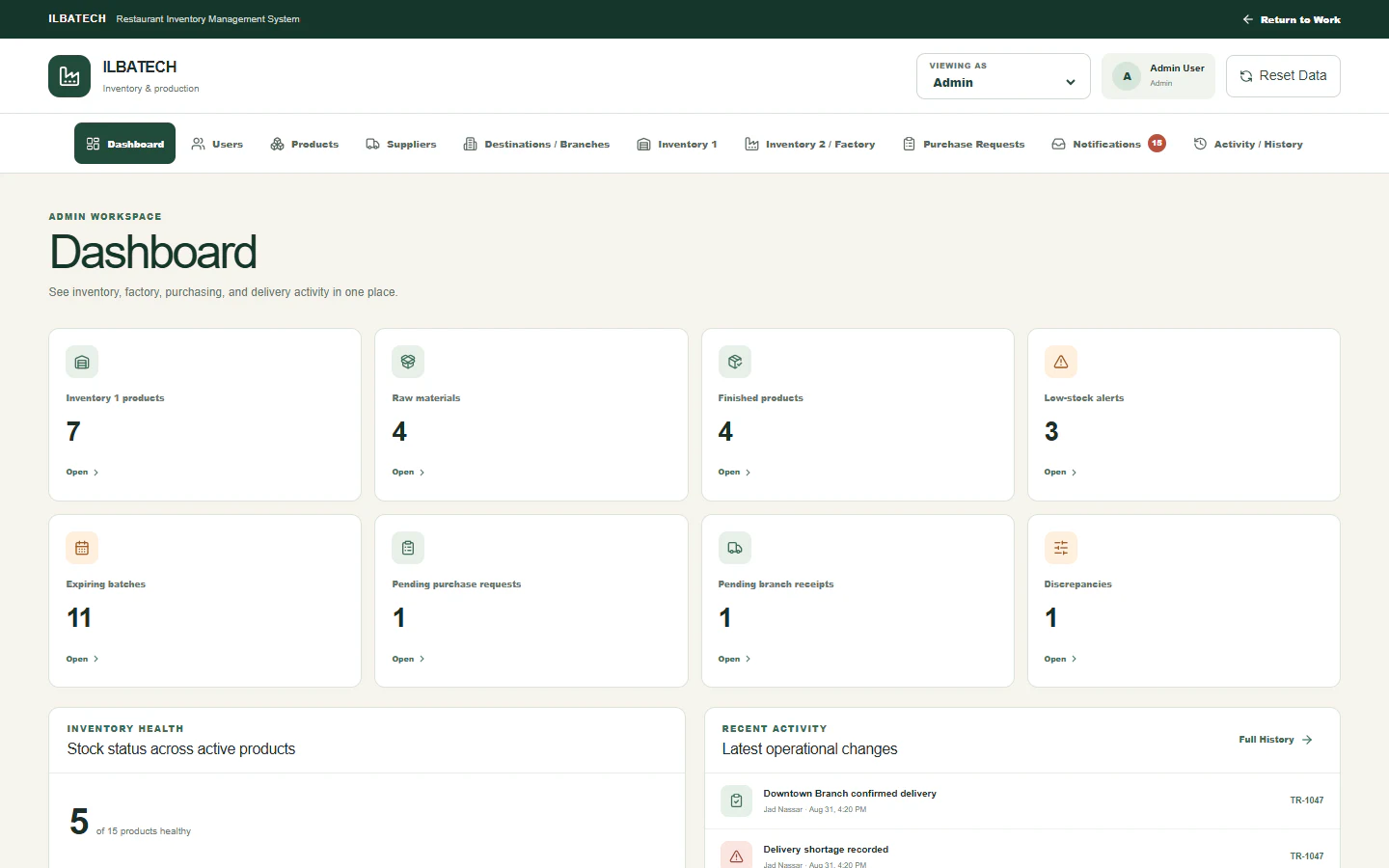The image size is (1389, 868).
Task: Click the ILBATECH factory logo icon
Action: click(x=69, y=76)
